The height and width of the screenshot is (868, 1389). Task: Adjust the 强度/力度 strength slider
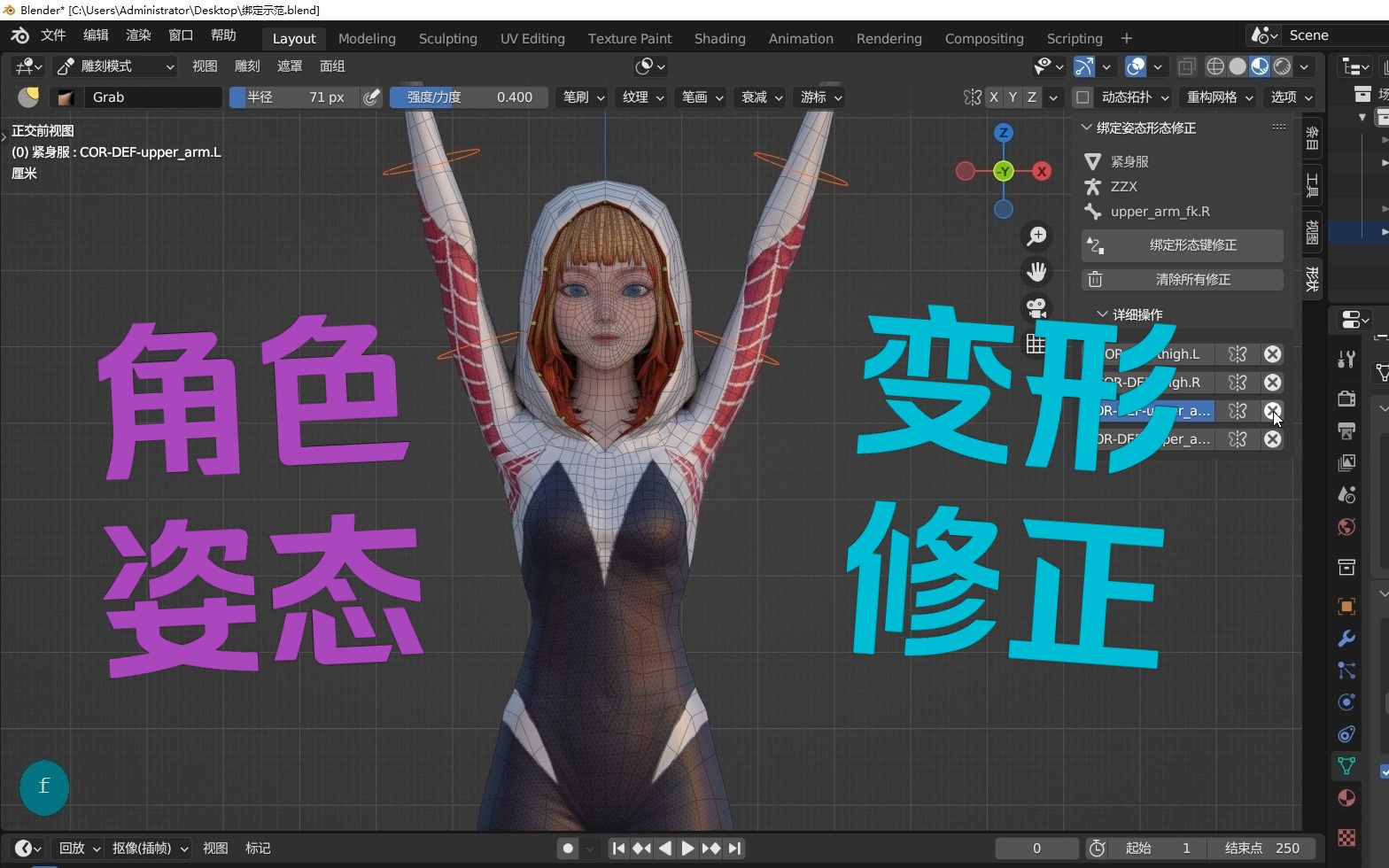click(x=469, y=97)
